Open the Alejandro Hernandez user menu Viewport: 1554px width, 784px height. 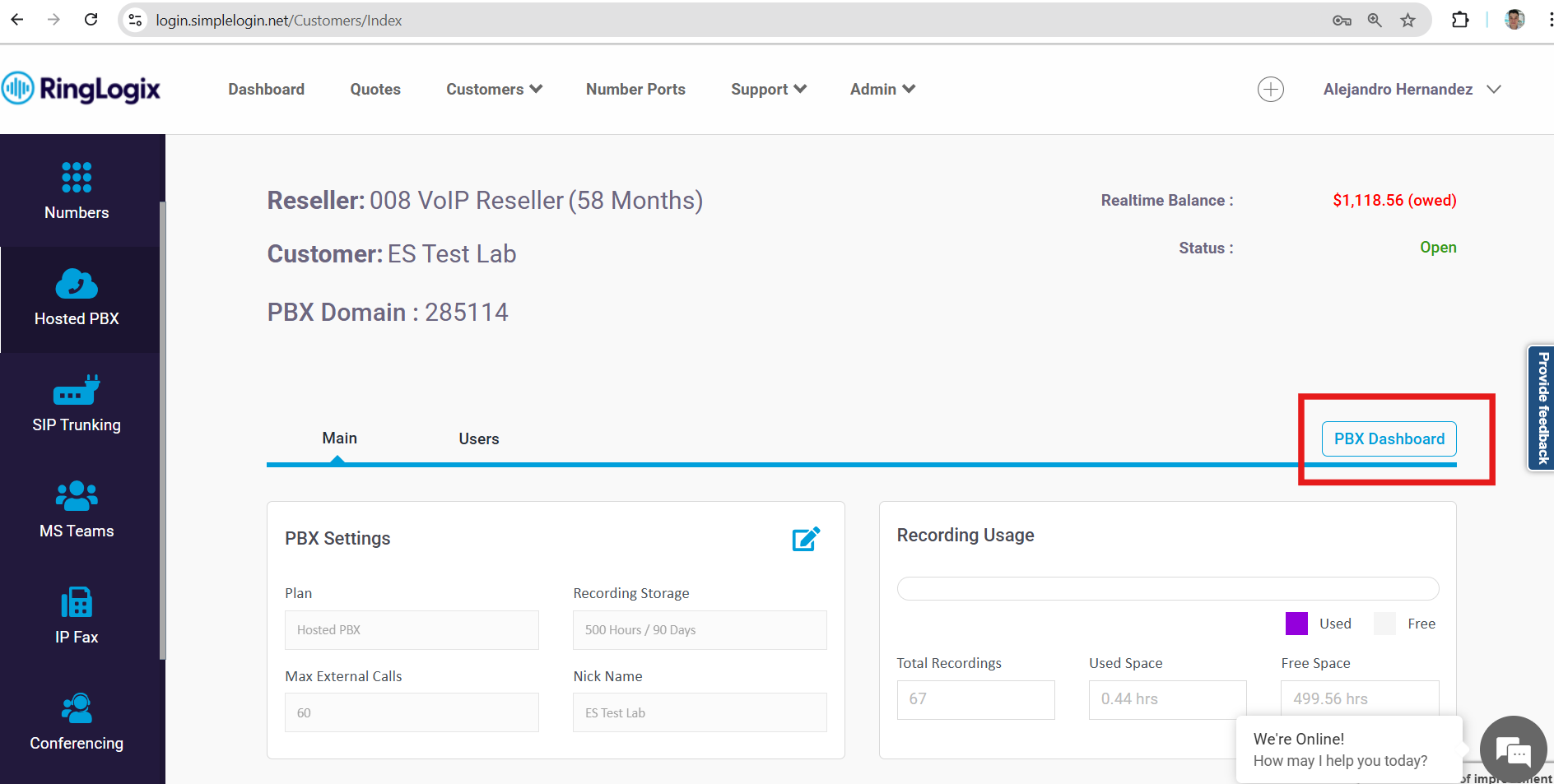click(x=1412, y=89)
